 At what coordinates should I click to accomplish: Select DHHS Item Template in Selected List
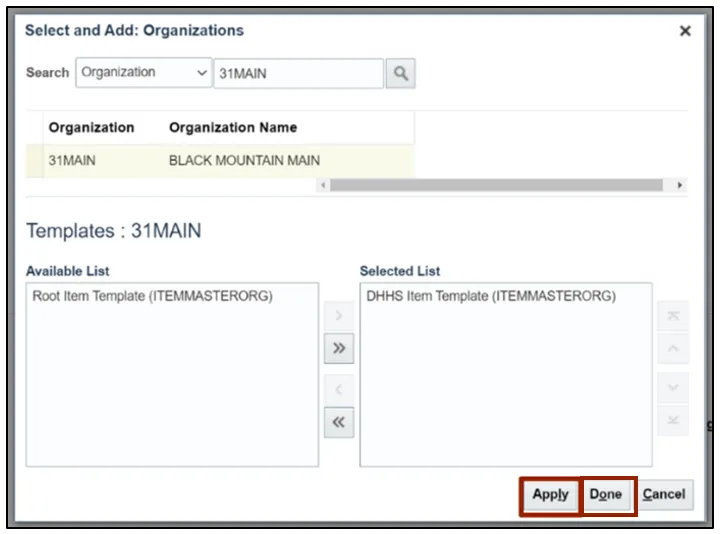click(490, 296)
